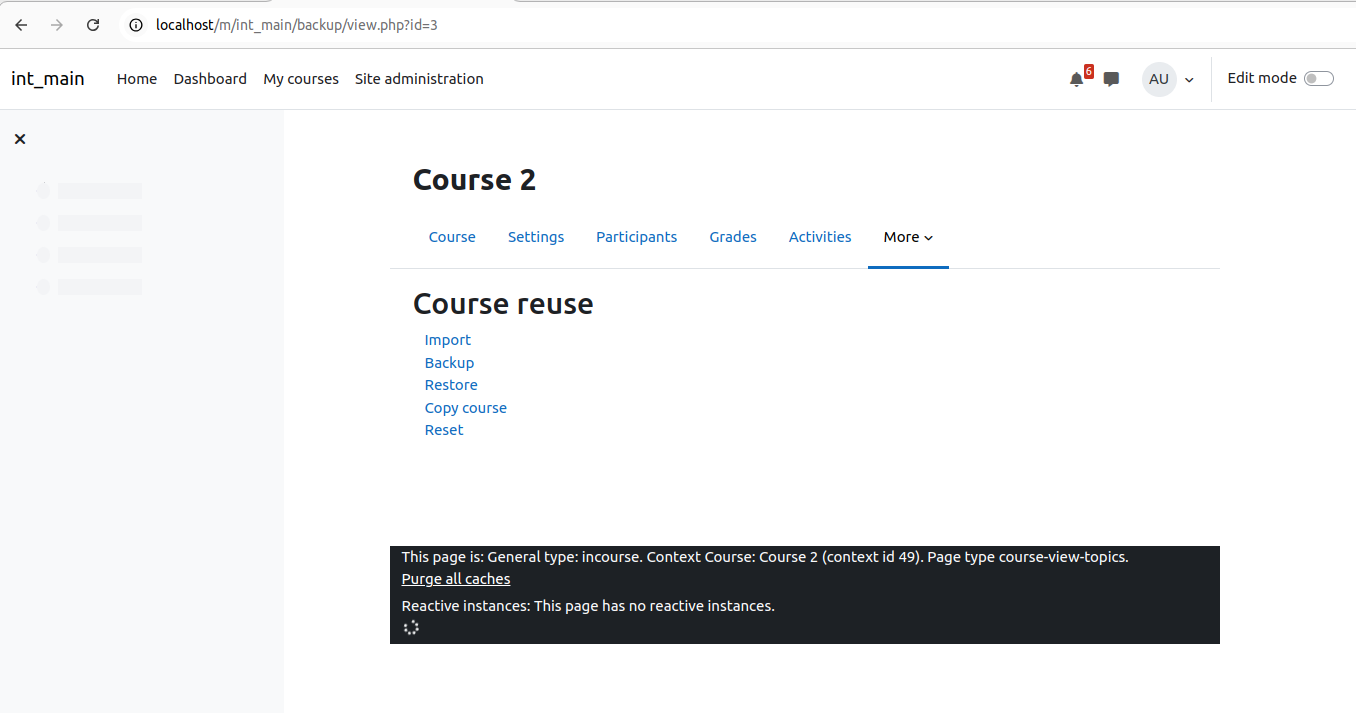Open the More tab dropdown
Image resolution: width=1356 pixels, height=713 pixels.
tap(908, 237)
